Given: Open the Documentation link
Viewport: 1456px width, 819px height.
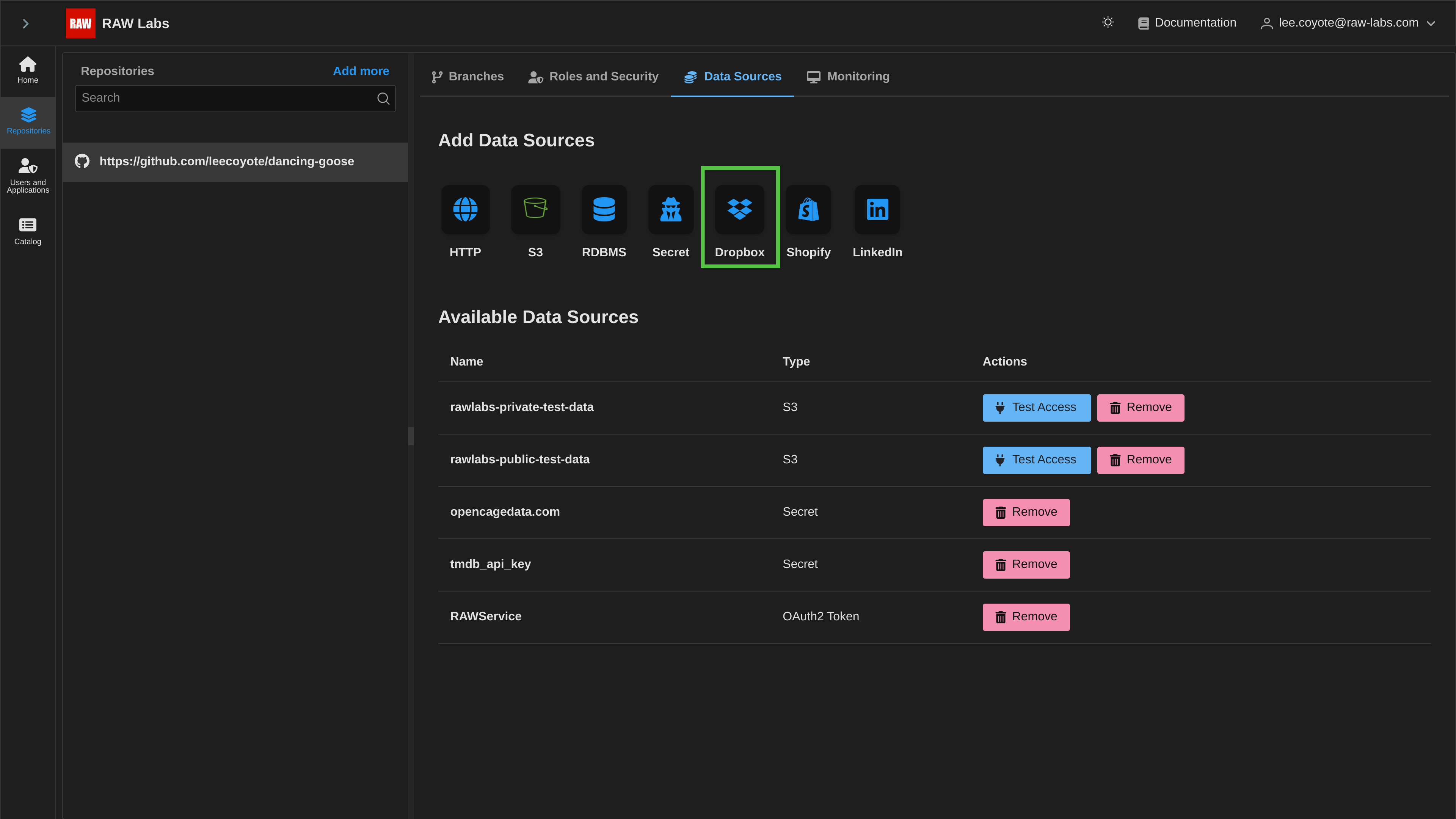Looking at the screenshot, I should point(1187,23).
